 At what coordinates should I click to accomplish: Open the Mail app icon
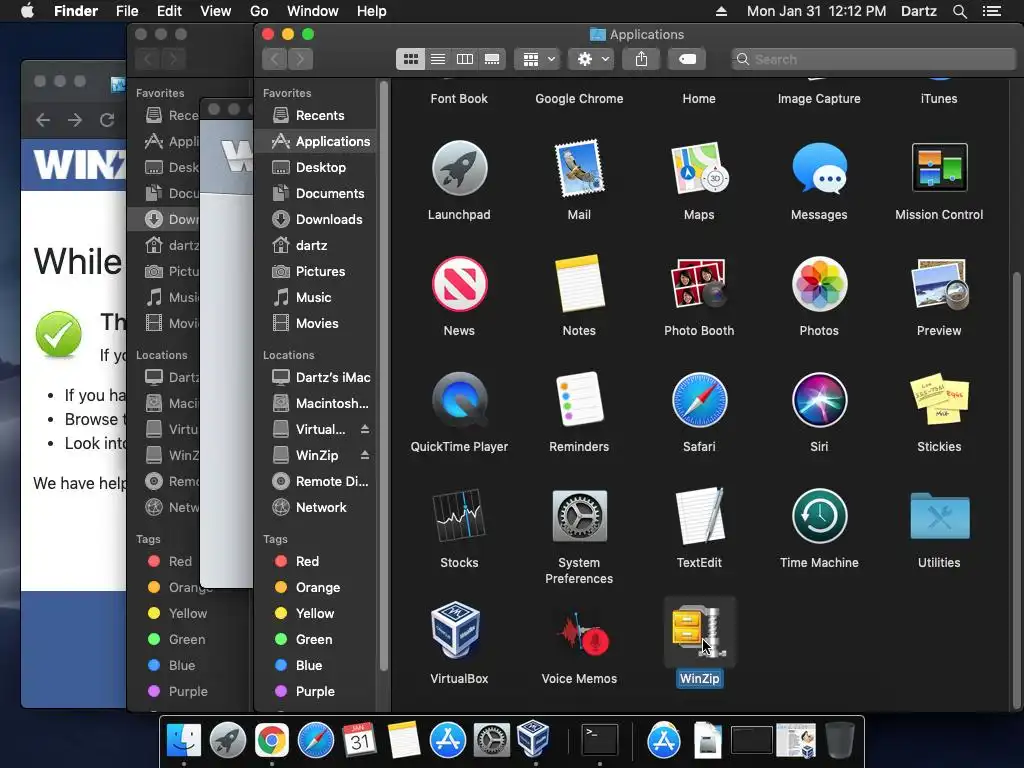579,168
